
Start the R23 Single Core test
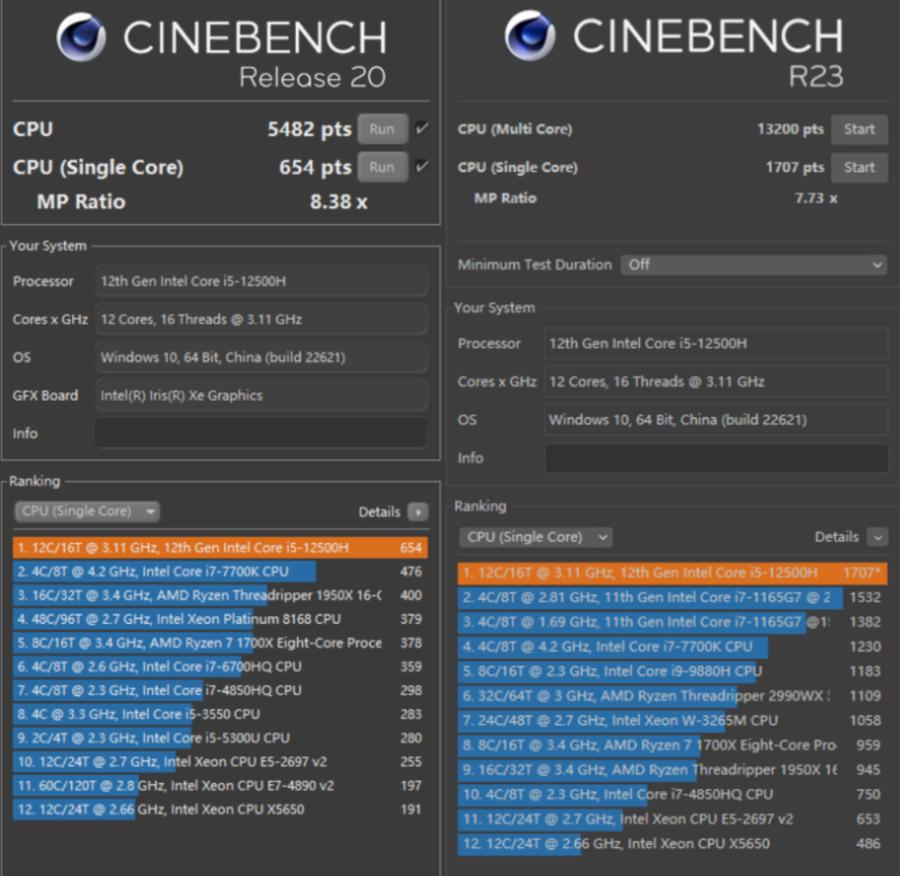tap(859, 167)
